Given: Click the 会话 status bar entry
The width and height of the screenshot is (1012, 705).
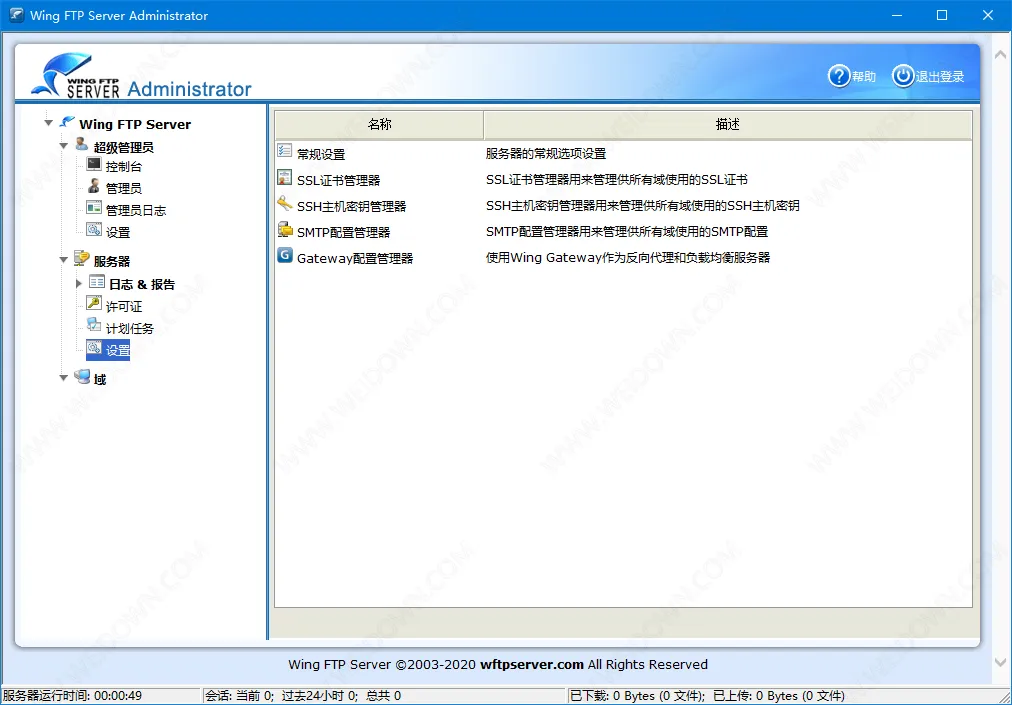Looking at the screenshot, I should point(303,696).
